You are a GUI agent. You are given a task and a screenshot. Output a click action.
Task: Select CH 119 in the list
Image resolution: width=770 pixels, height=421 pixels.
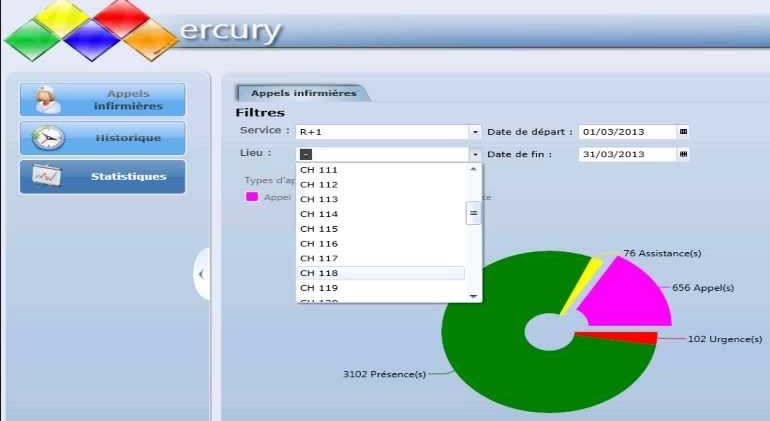(381, 288)
